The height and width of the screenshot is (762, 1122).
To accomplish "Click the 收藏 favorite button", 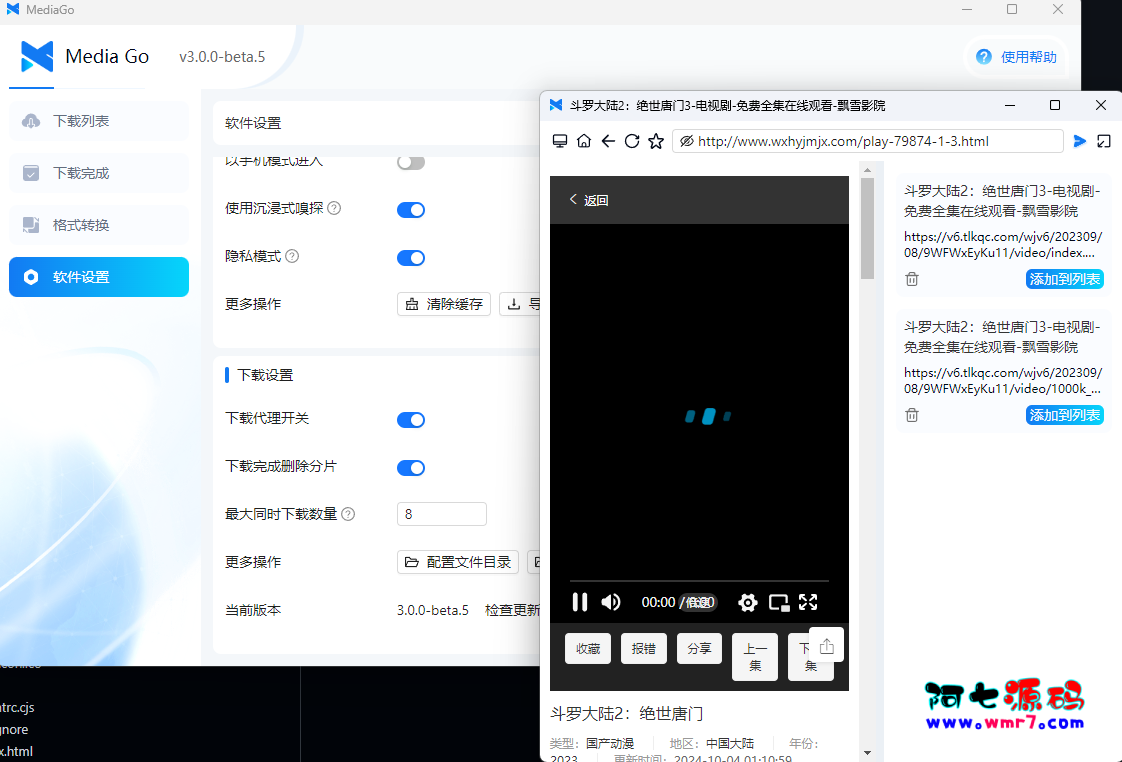I will (x=588, y=648).
